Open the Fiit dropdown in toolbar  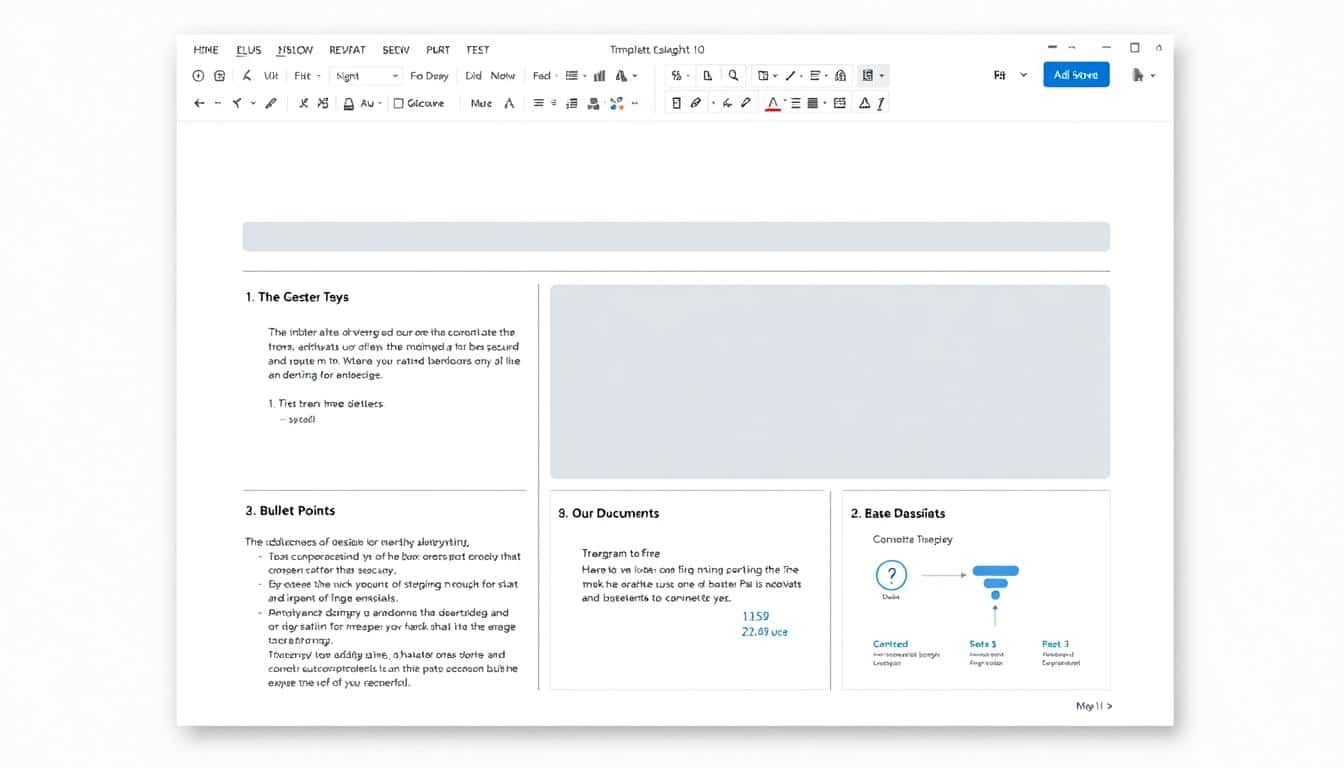point(307,76)
